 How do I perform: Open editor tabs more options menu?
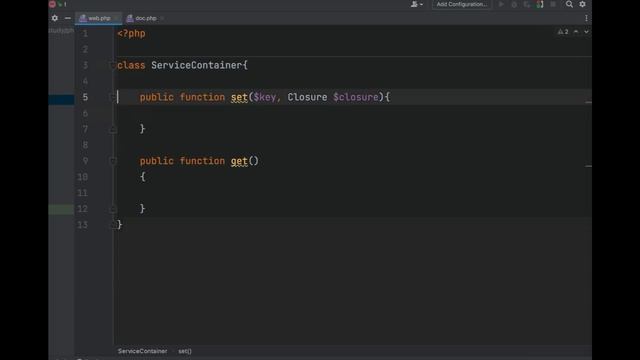(586, 18)
